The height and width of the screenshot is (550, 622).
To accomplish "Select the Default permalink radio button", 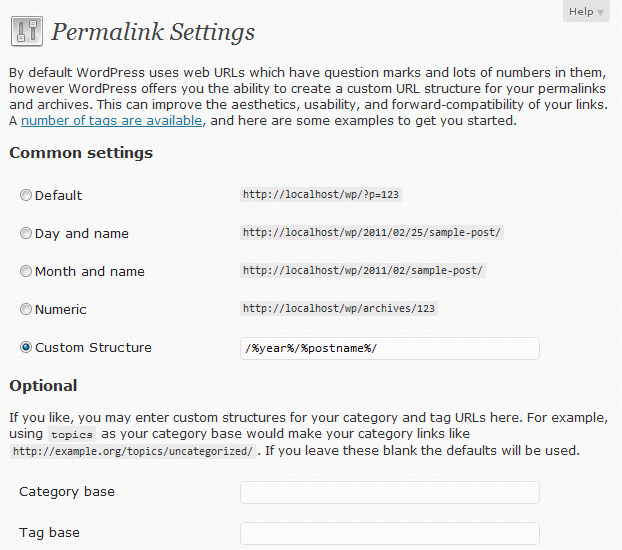I will click(26, 196).
